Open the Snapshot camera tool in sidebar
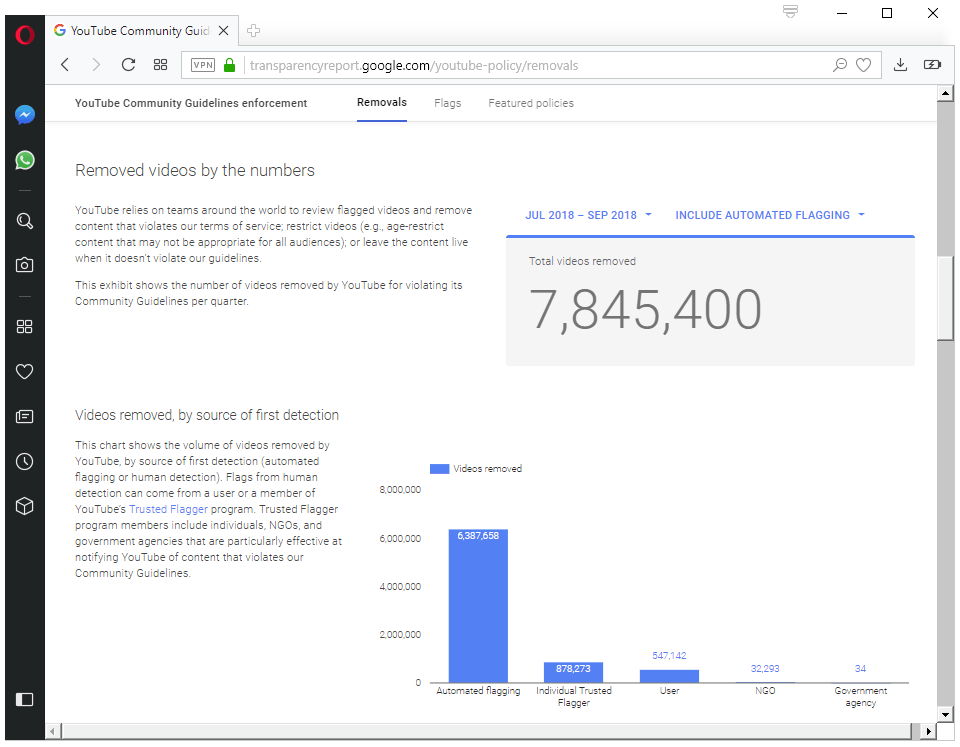 pos(24,265)
